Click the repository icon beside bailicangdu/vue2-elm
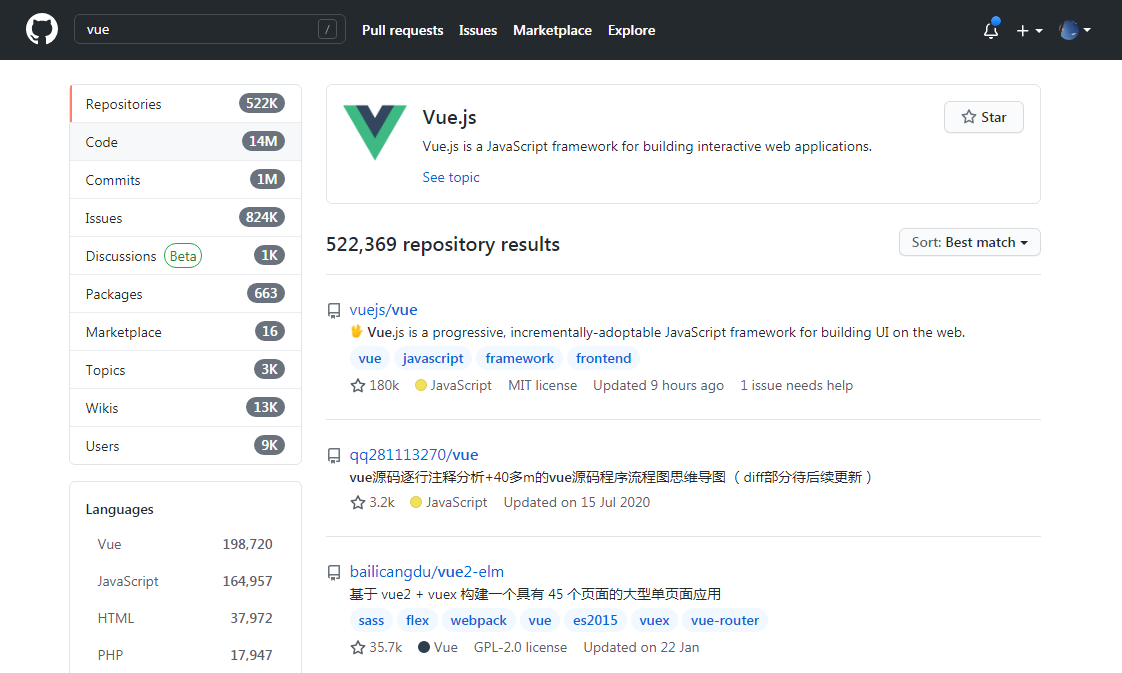The width and height of the screenshot is (1122, 673). (x=334, y=572)
